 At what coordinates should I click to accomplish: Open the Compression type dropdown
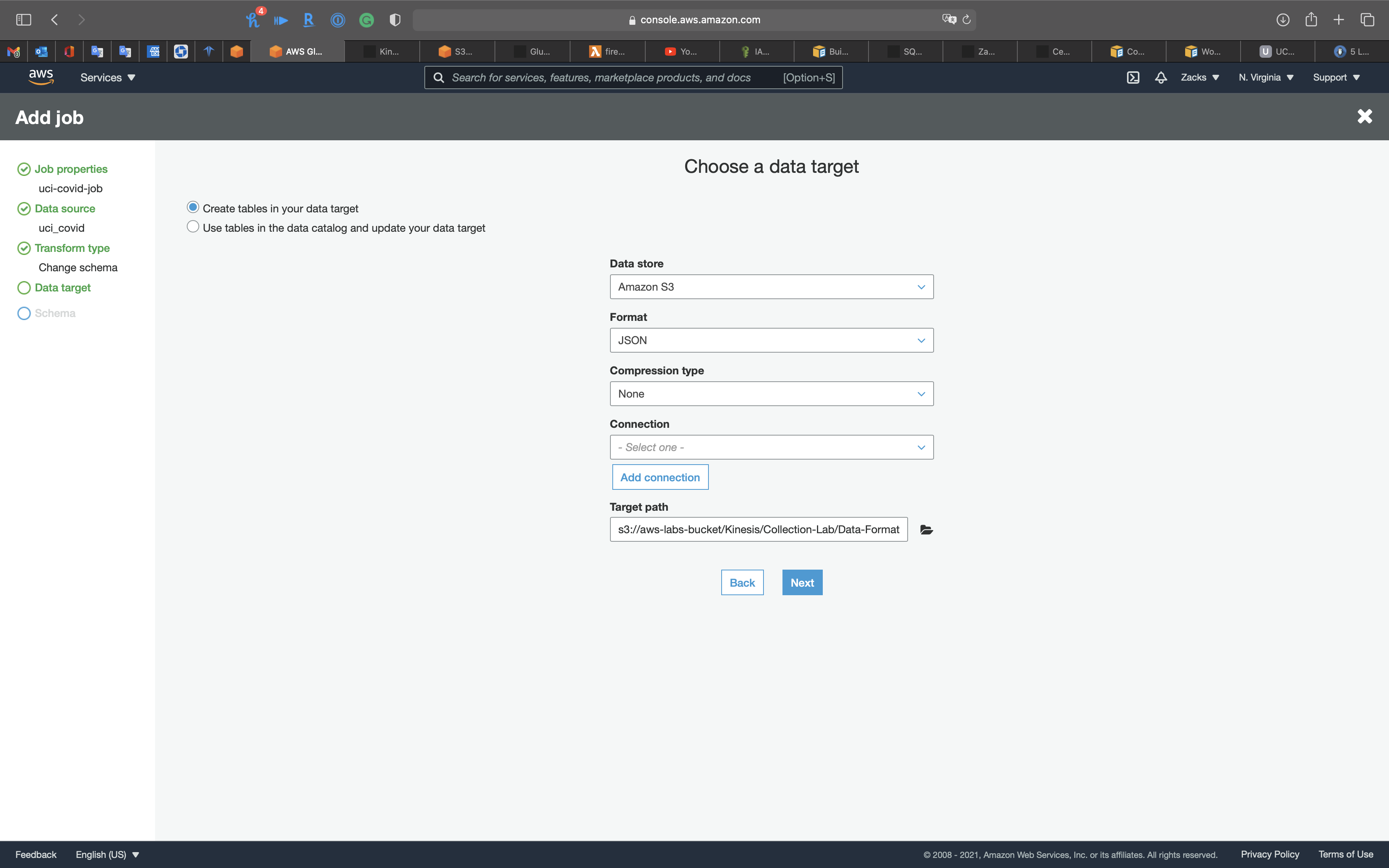771,394
